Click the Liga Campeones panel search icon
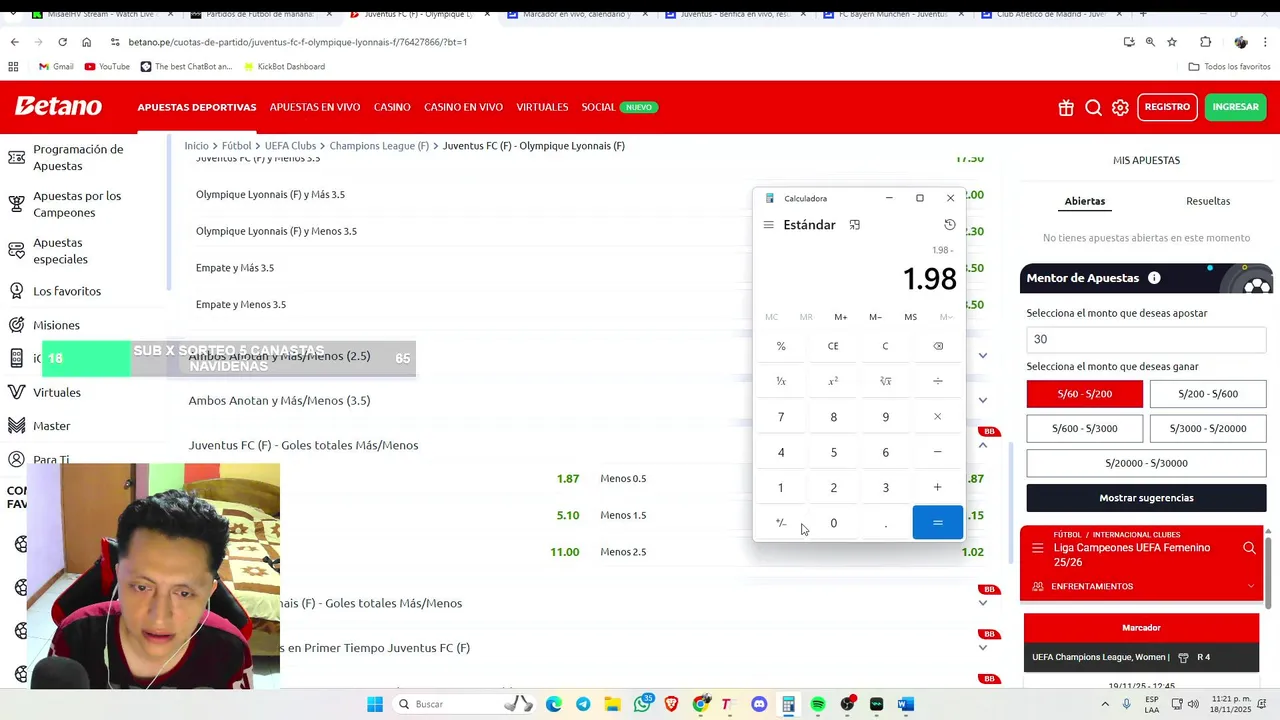This screenshot has width=1280, height=720. 1249,548
